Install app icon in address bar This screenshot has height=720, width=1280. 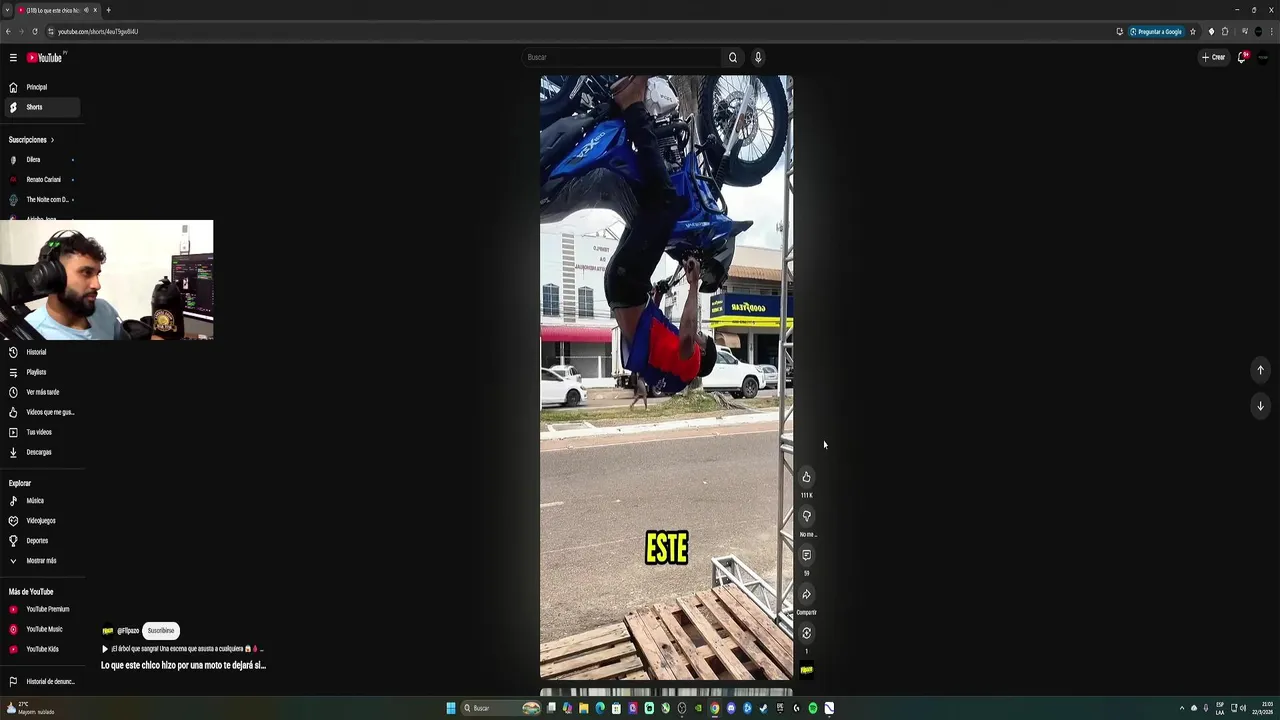(1119, 31)
